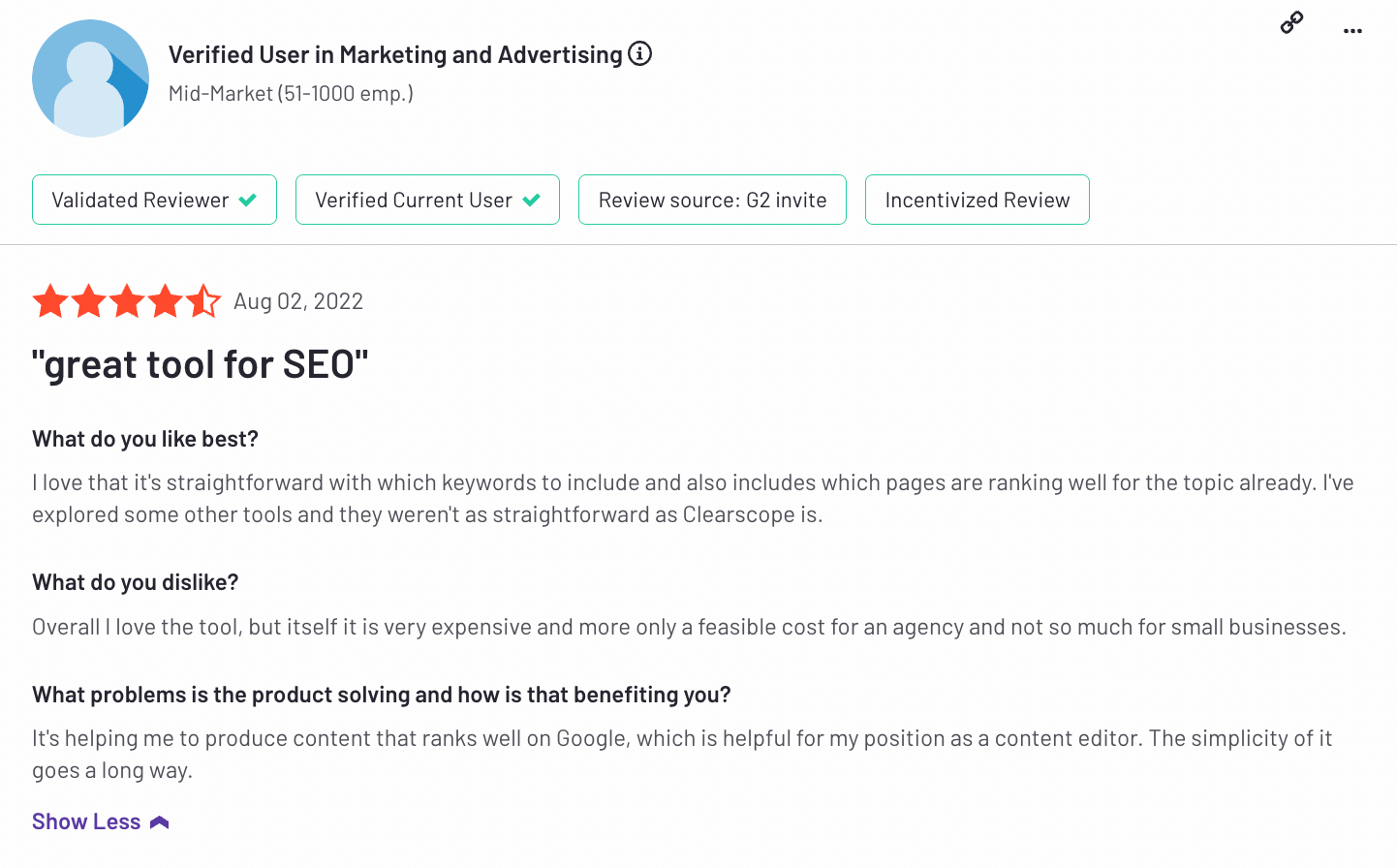Image resolution: width=1397 pixels, height=868 pixels.
Task: Click the first orange rating star
Action: pos(50,301)
